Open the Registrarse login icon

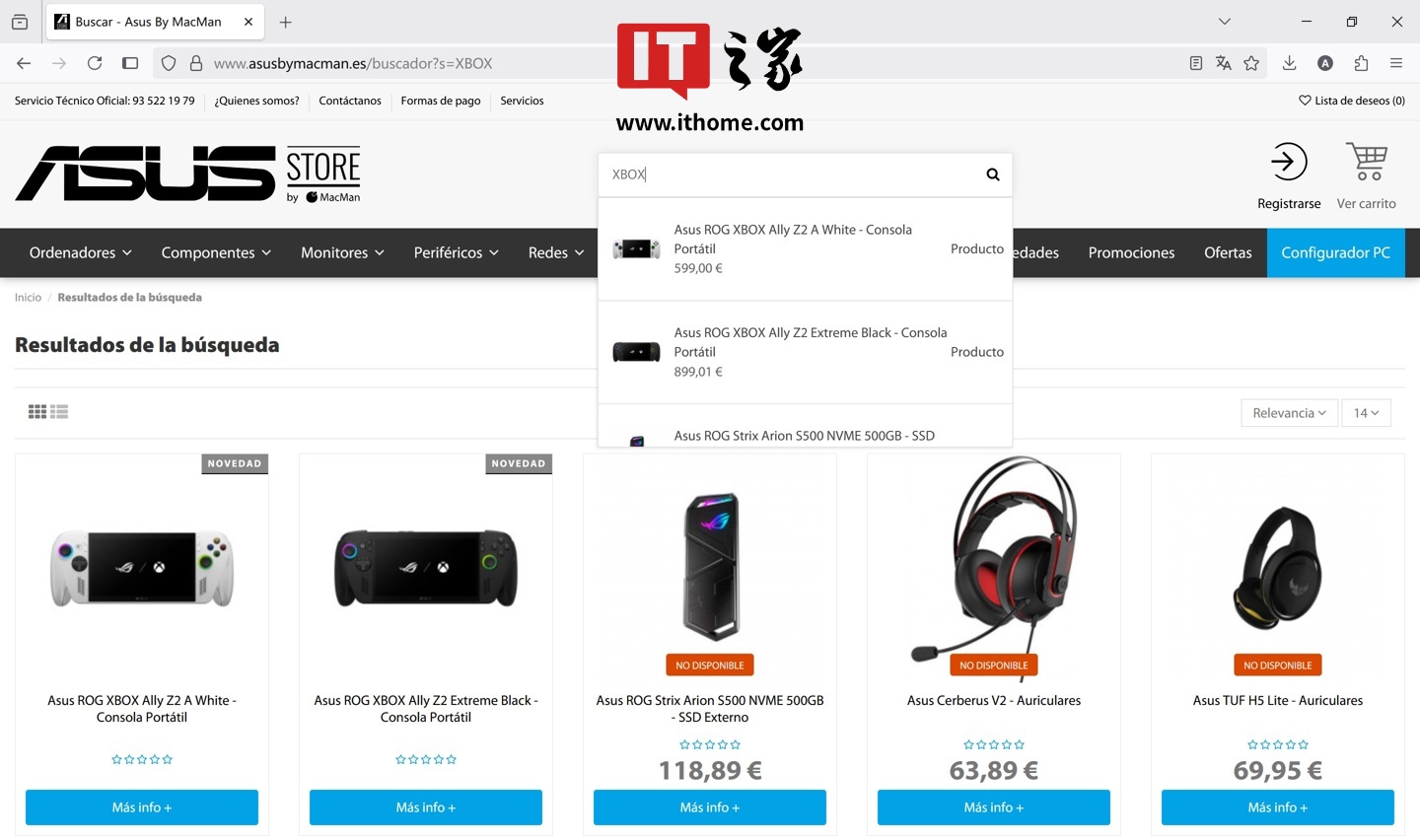pos(1288,162)
